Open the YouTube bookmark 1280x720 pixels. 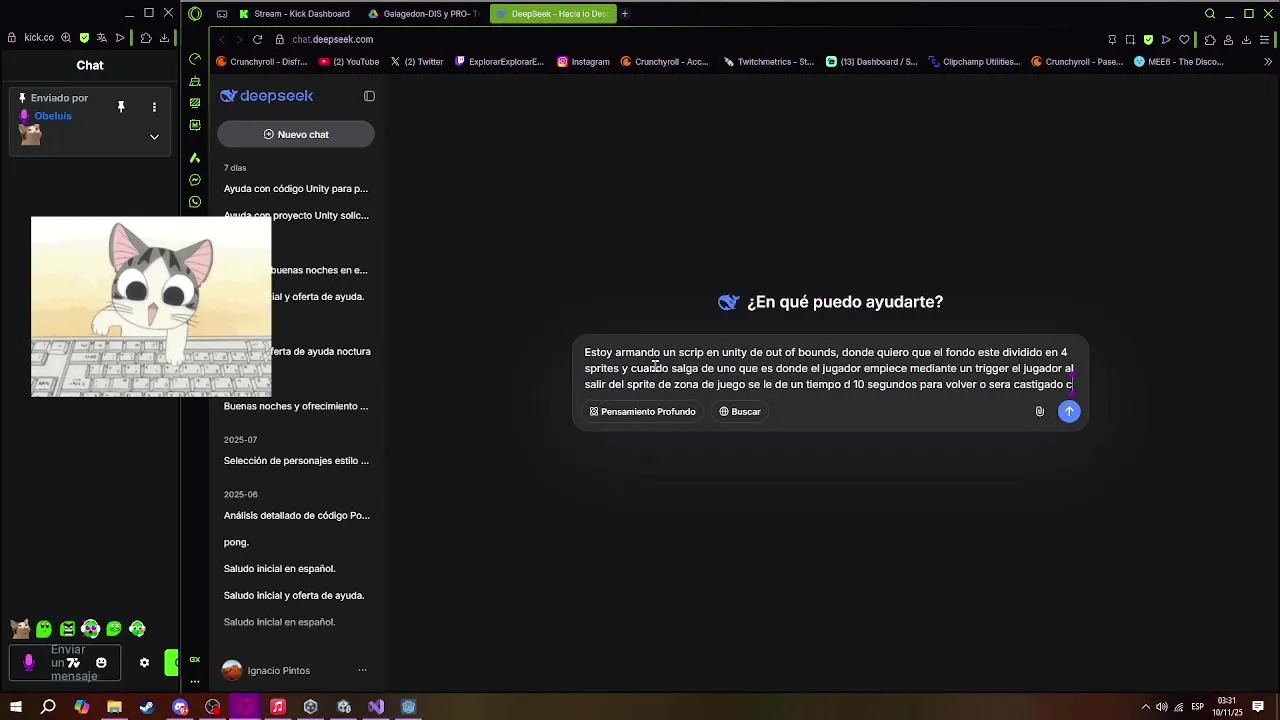tap(349, 61)
